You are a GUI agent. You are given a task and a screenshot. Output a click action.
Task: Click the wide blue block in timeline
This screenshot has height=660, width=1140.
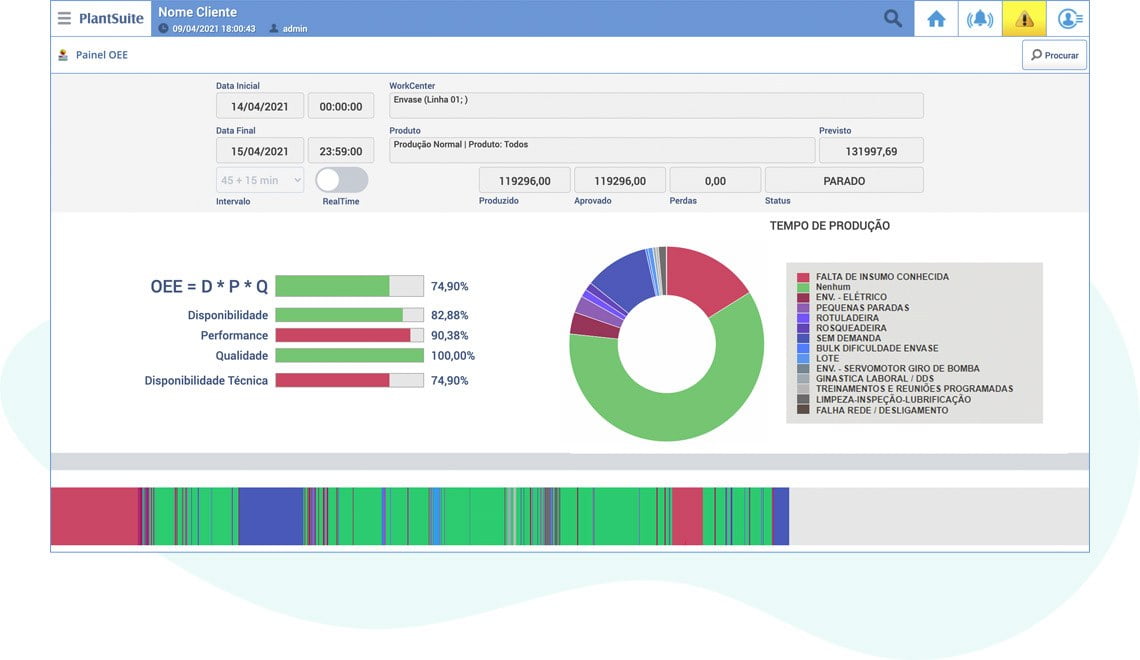[270, 516]
